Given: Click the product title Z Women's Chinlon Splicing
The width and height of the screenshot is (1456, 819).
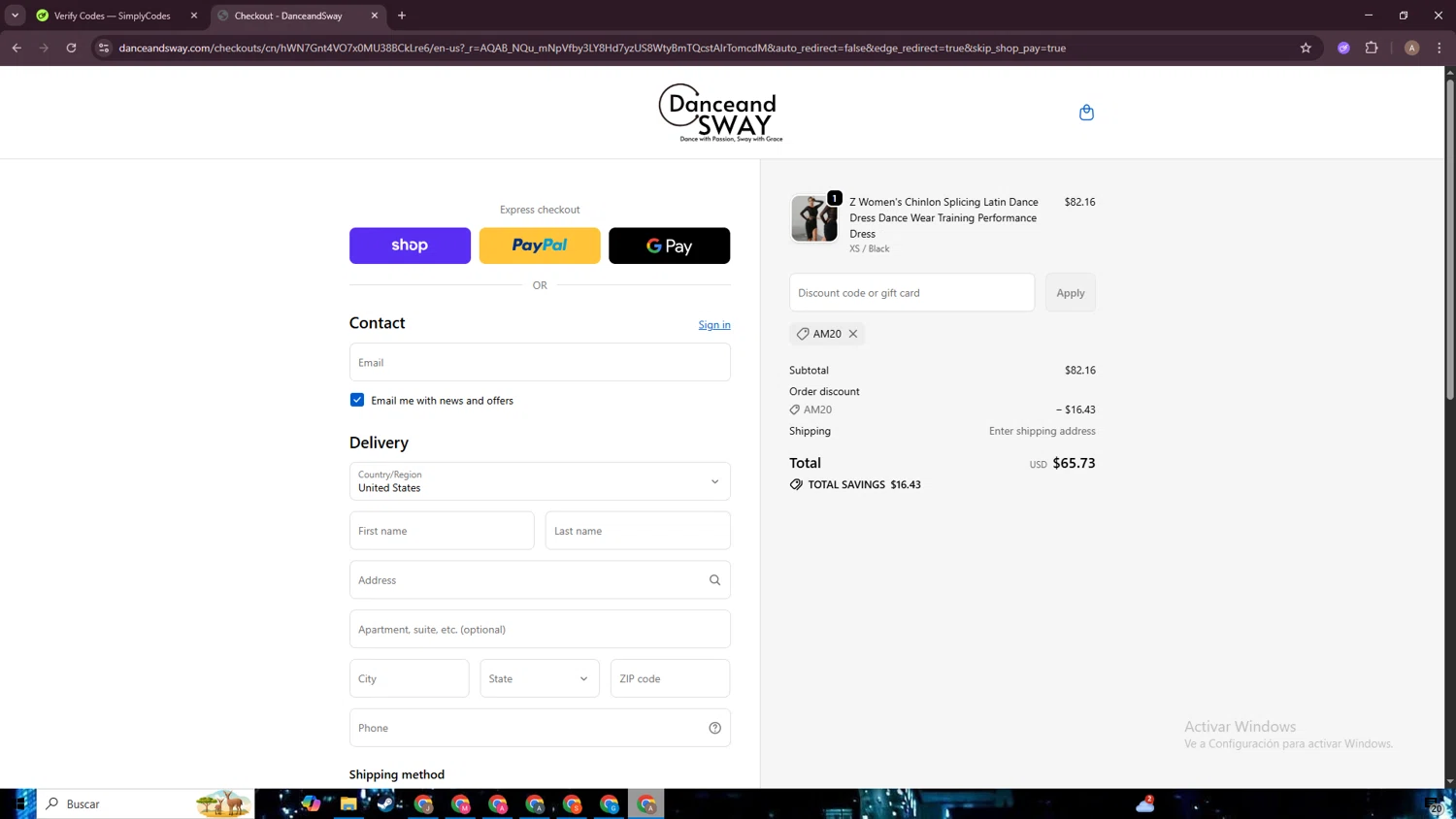Looking at the screenshot, I should (943, 217).
